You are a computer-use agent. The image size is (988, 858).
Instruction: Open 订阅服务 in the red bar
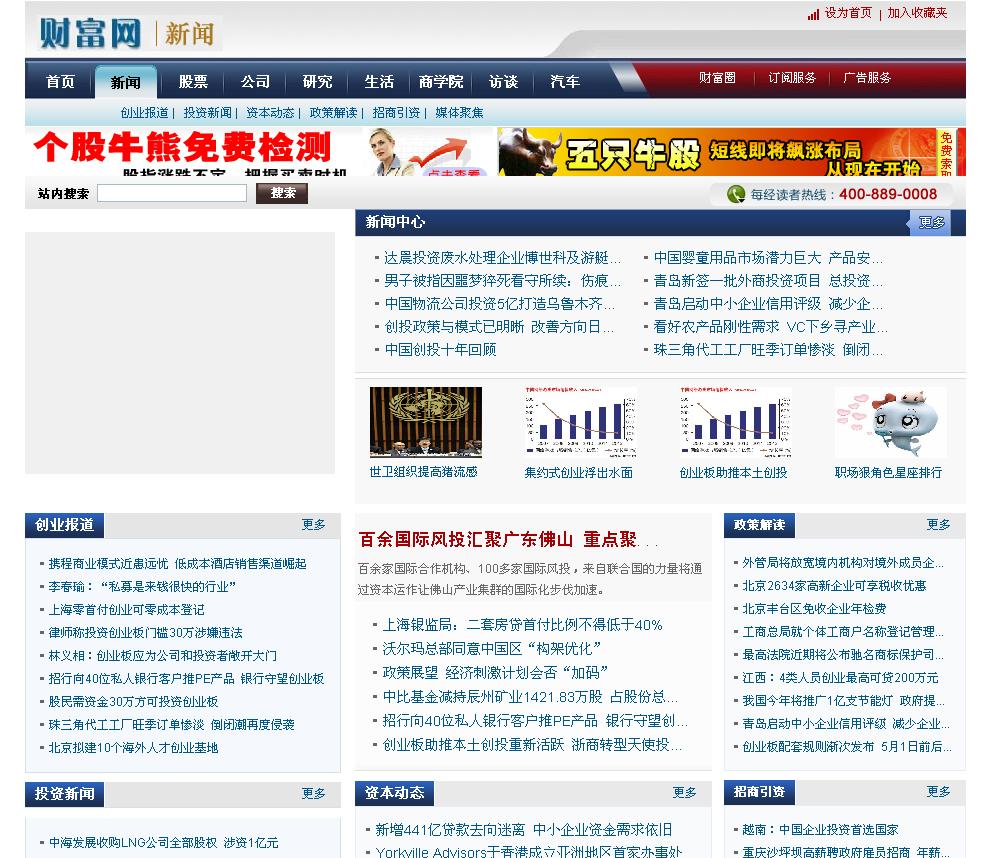point(792,77)
